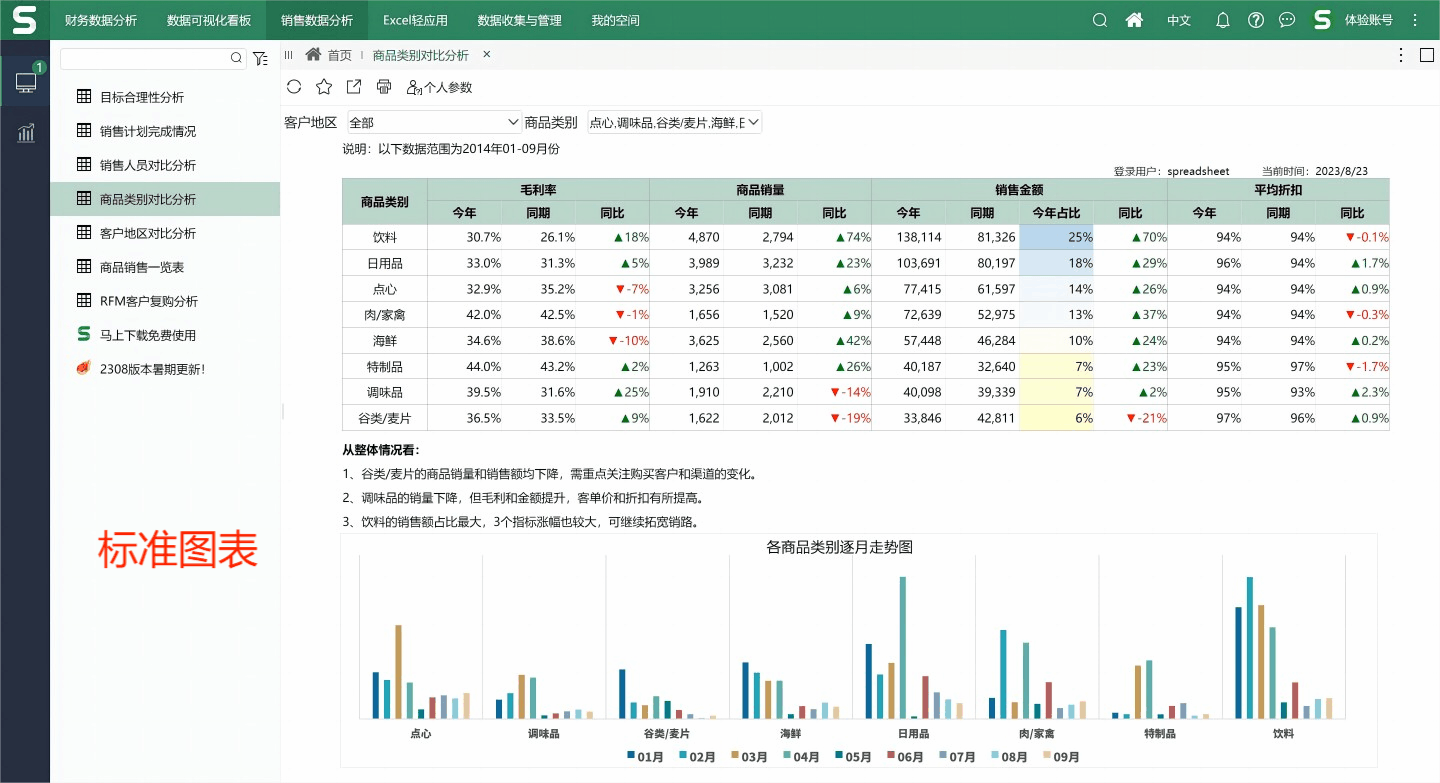
Task: Open 个人参数 settings
Action: tap(440, 87)
